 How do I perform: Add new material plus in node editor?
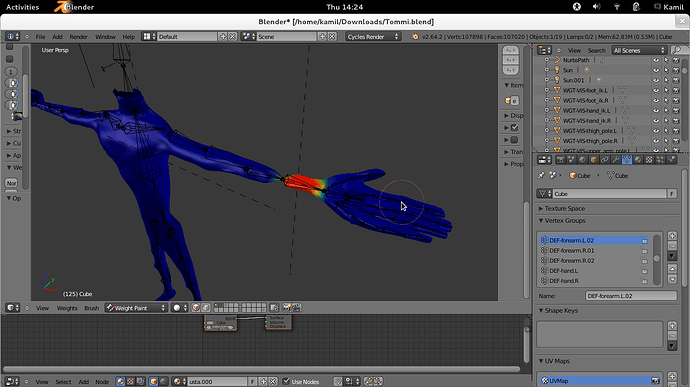263,381
